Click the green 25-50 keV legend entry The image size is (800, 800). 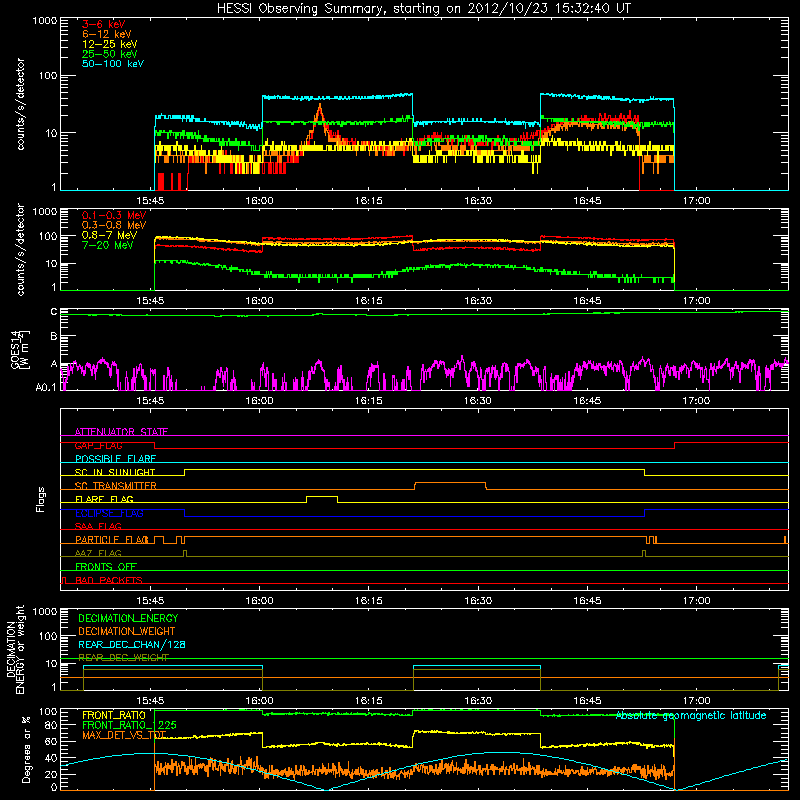(110, 54)
